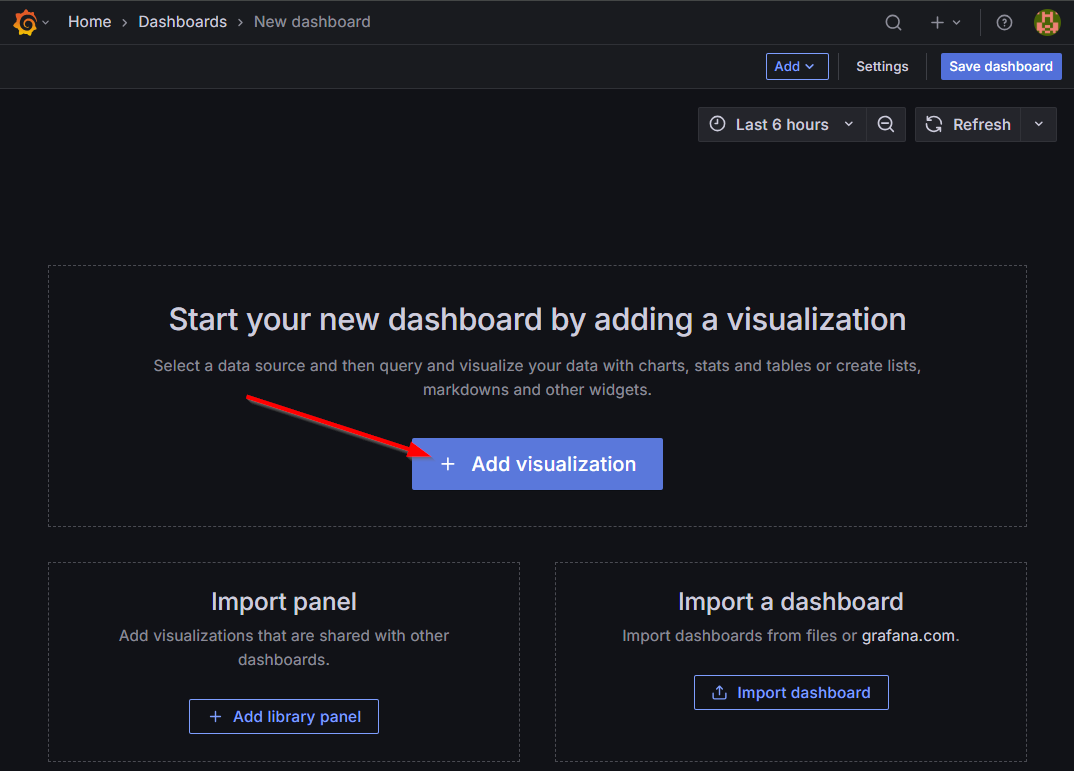Image resolution: width=1074 pixels, height=771 pixels.
Task: Select Home from the breadcrumb
Action: (90, 21)
